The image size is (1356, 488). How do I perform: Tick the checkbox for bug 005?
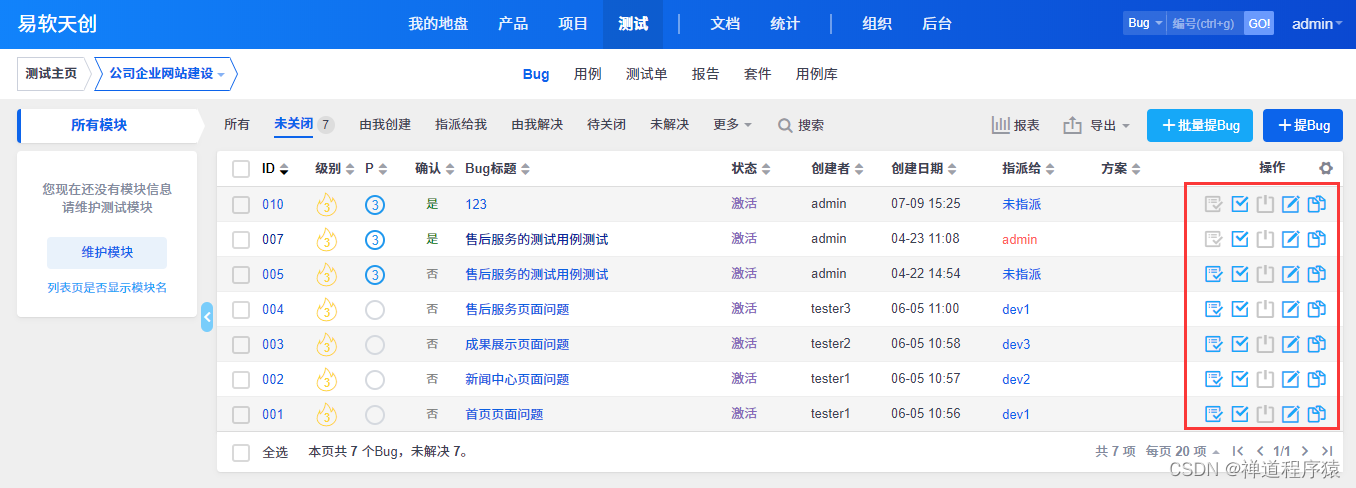[241, 275]
